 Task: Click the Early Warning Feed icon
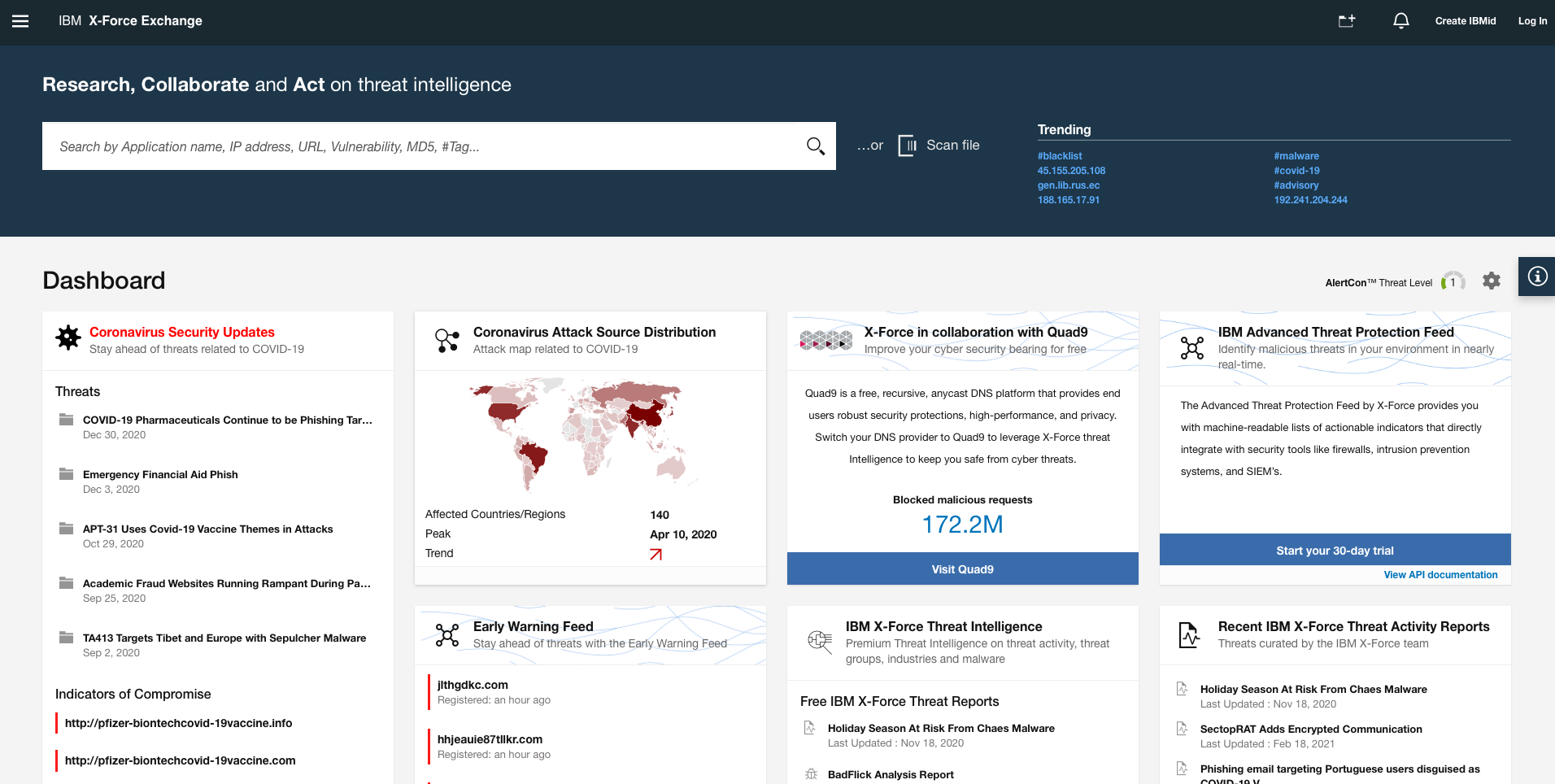(x=446, y=634)
